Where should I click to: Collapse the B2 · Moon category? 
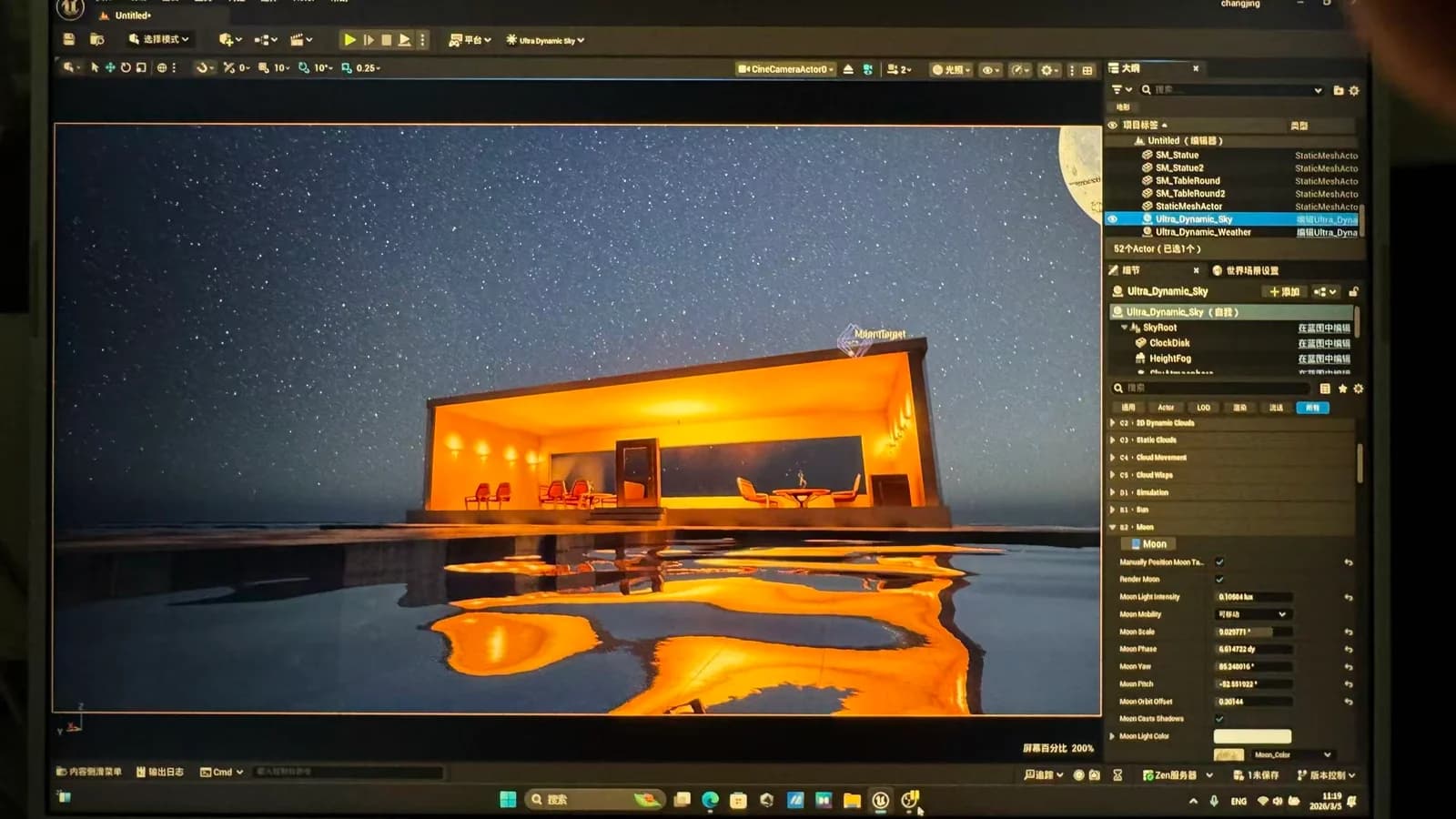[1112, 527]
